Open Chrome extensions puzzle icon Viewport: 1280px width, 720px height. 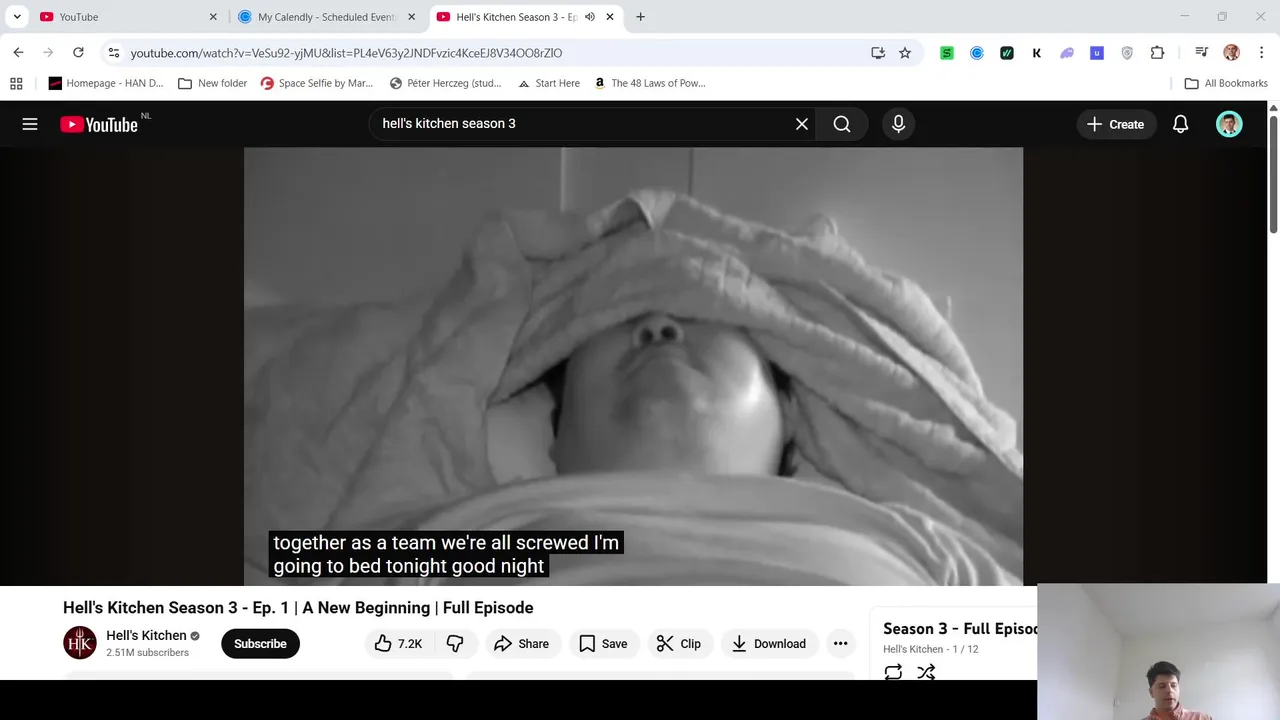(x=1158, y=53)
